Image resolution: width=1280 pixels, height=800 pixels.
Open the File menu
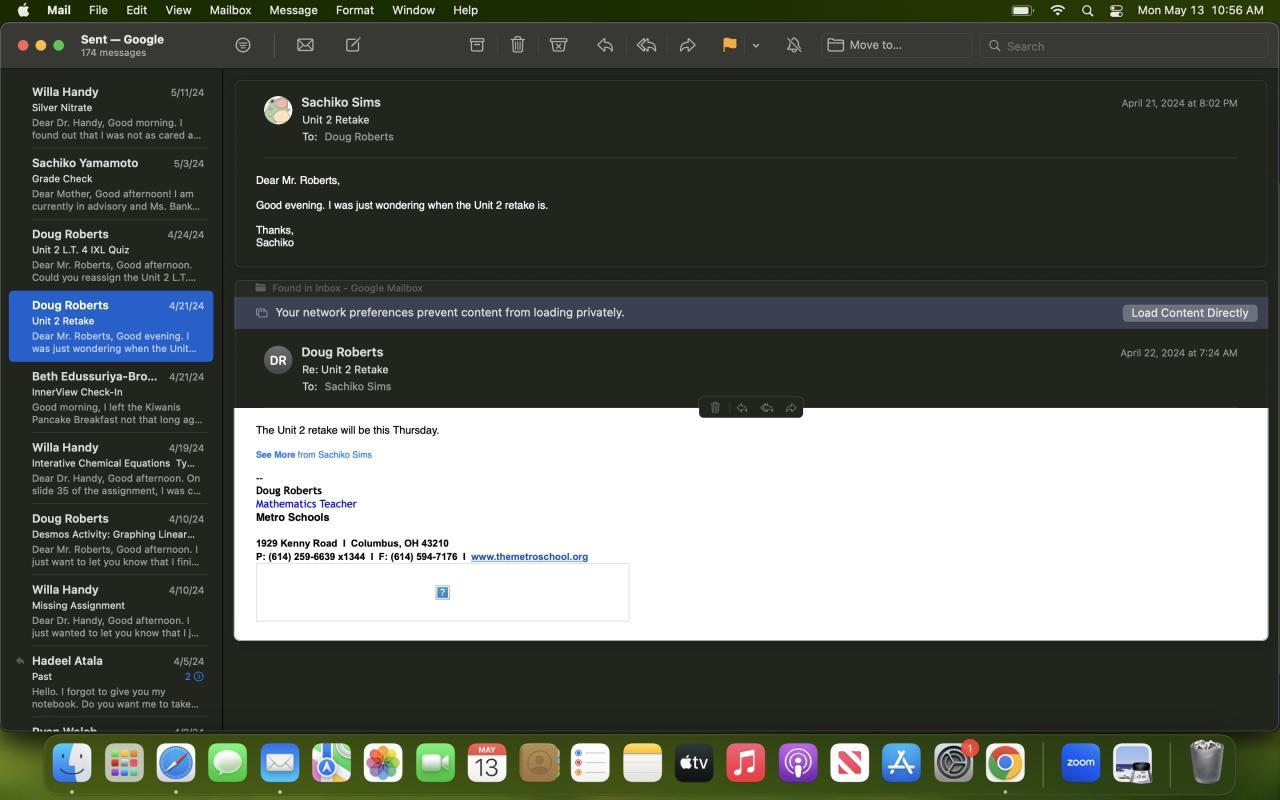98,10
